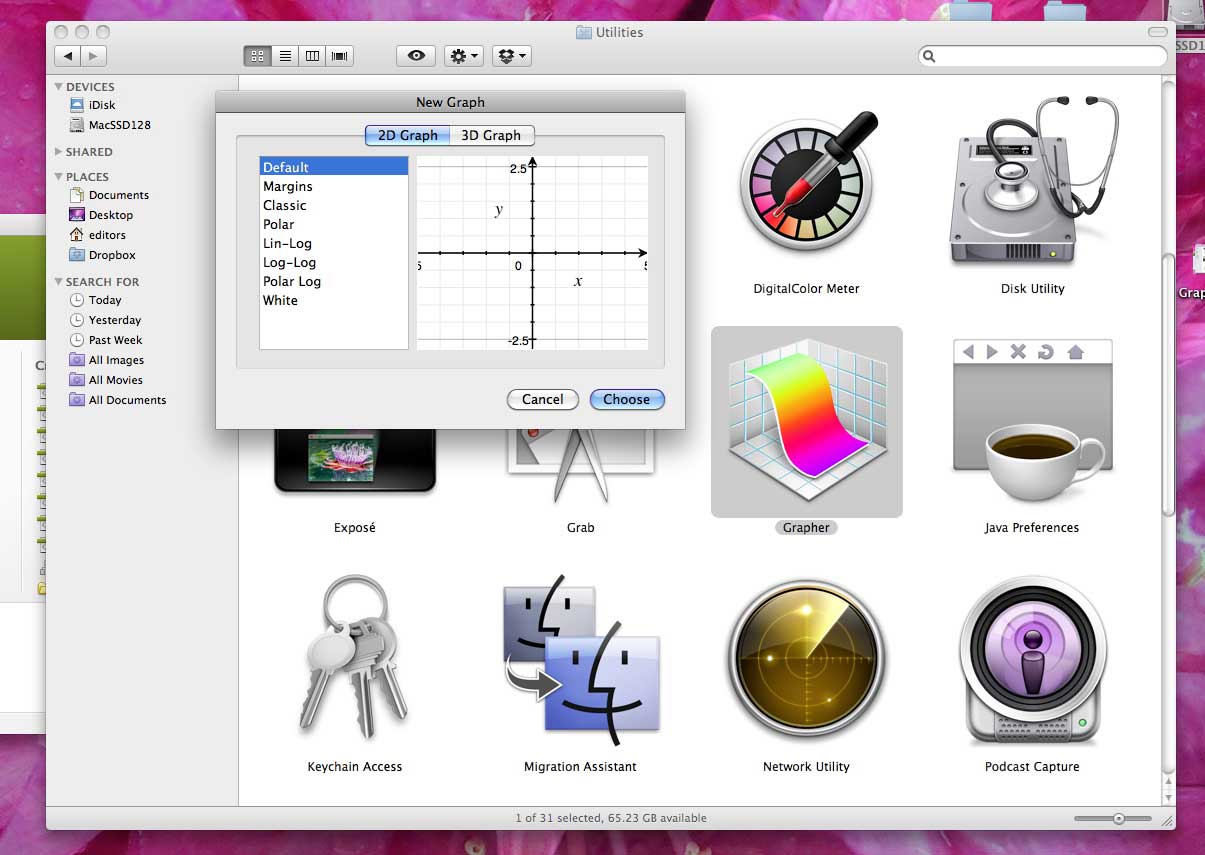The width and height of the screenshot is (1205, 855).
Task: Collapse the SEARCH FOR sidebar section
Action: coord(59,282)
